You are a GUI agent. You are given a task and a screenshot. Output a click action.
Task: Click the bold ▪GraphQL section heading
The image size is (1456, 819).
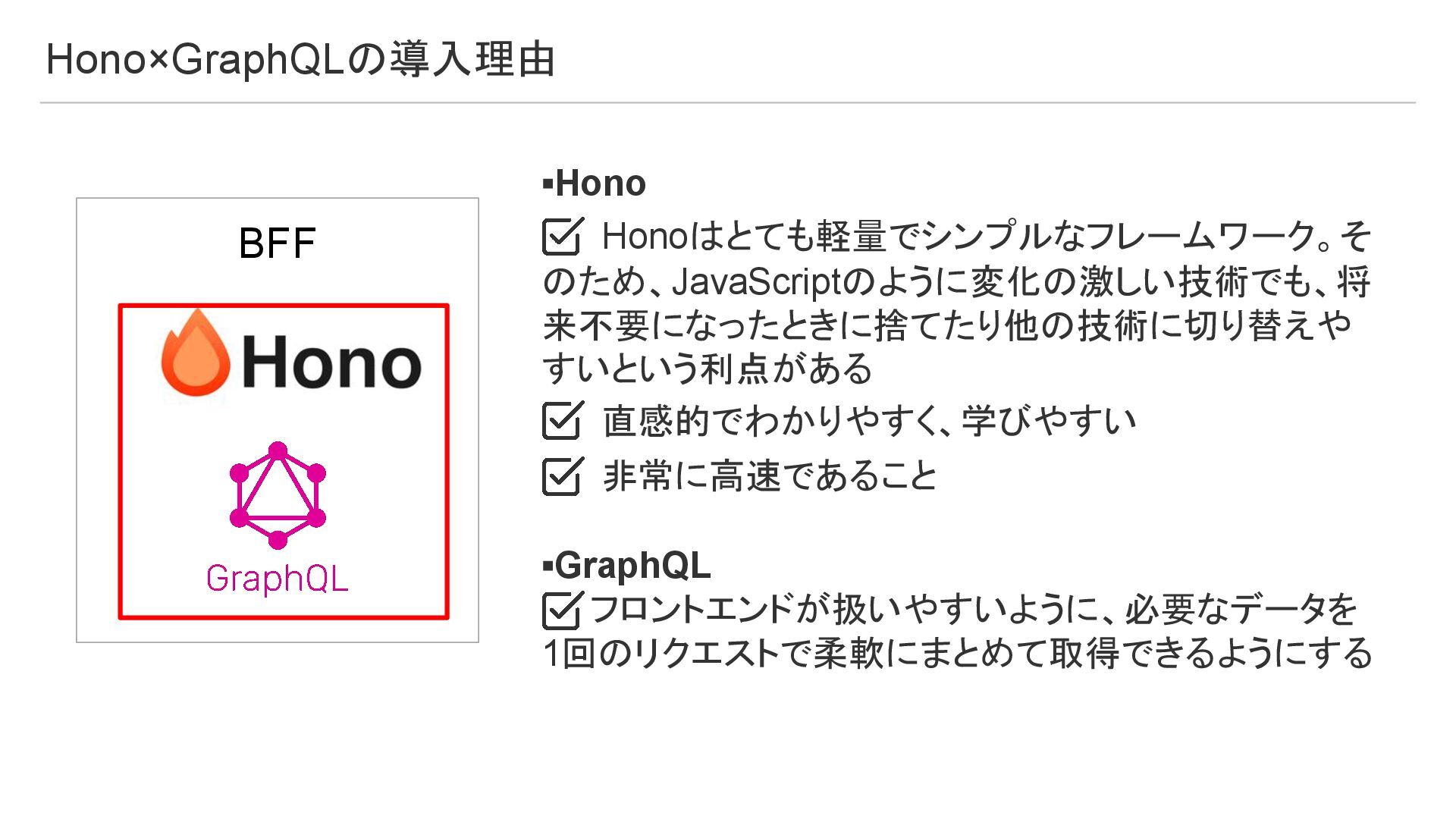[627, 566]
